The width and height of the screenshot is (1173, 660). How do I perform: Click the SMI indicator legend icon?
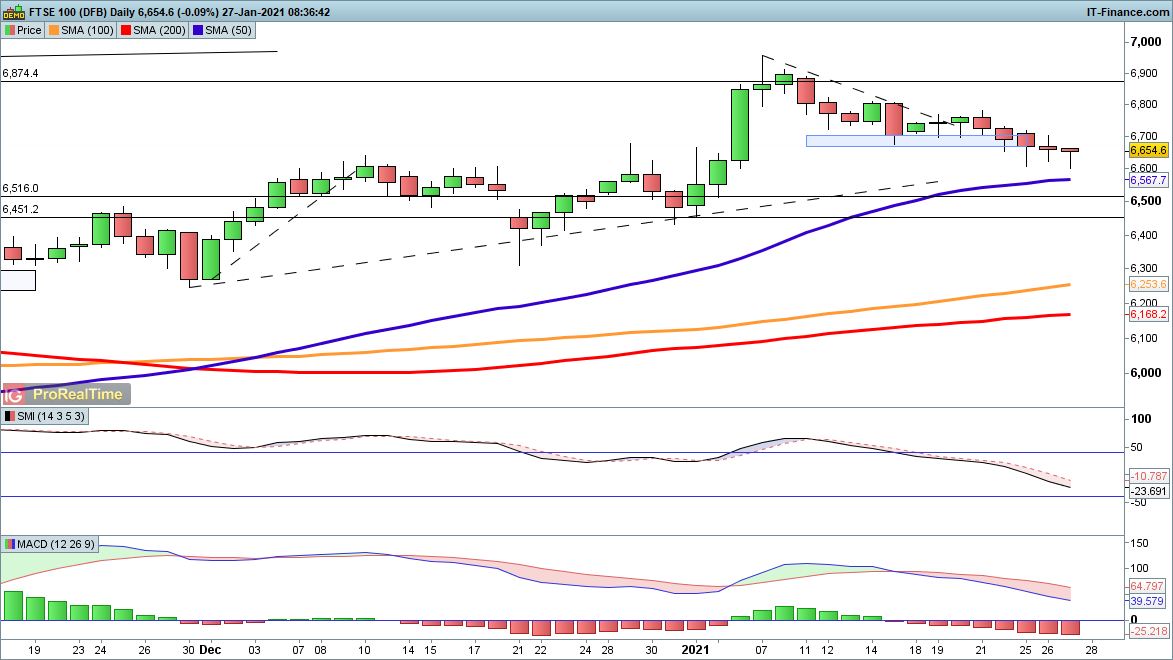(9, 416)
